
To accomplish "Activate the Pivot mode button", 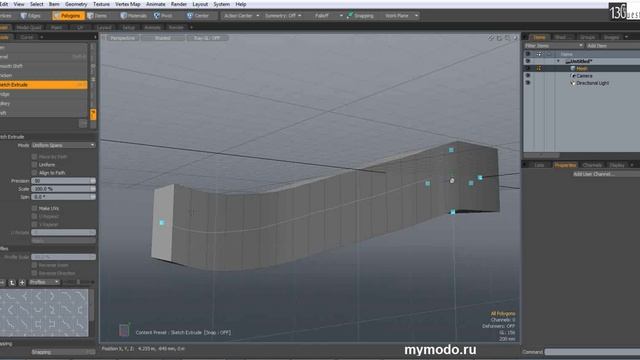I will (x=163, y=16).
